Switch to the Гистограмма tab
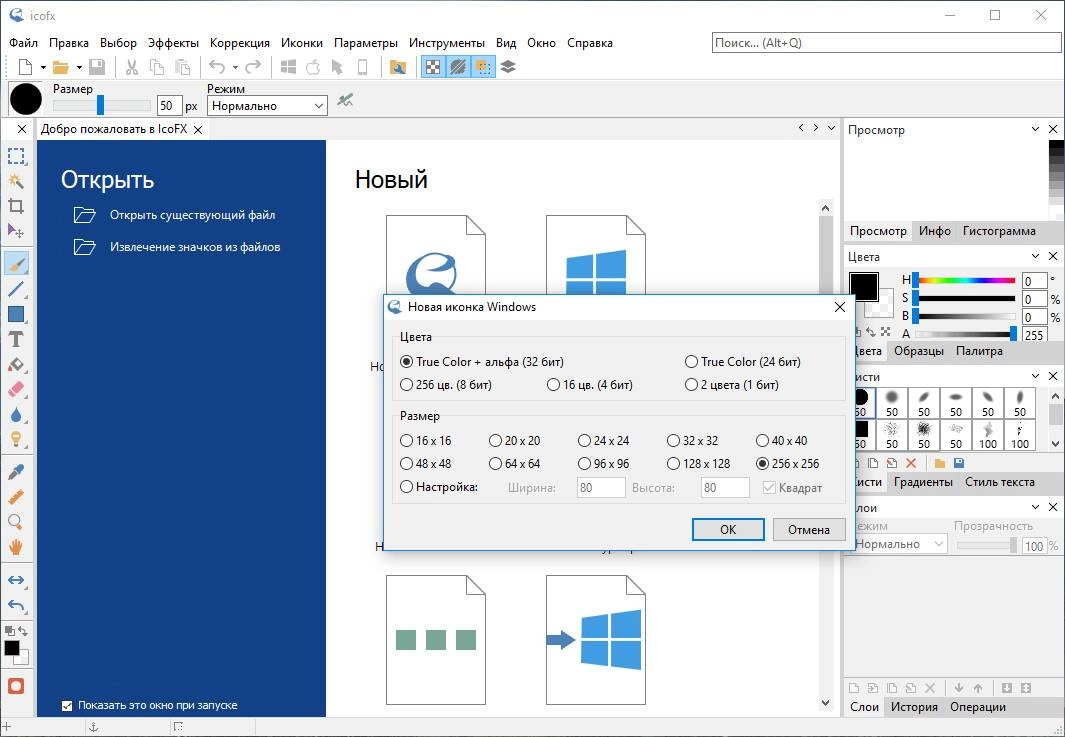1065x737 pixels. click(998, 231)
